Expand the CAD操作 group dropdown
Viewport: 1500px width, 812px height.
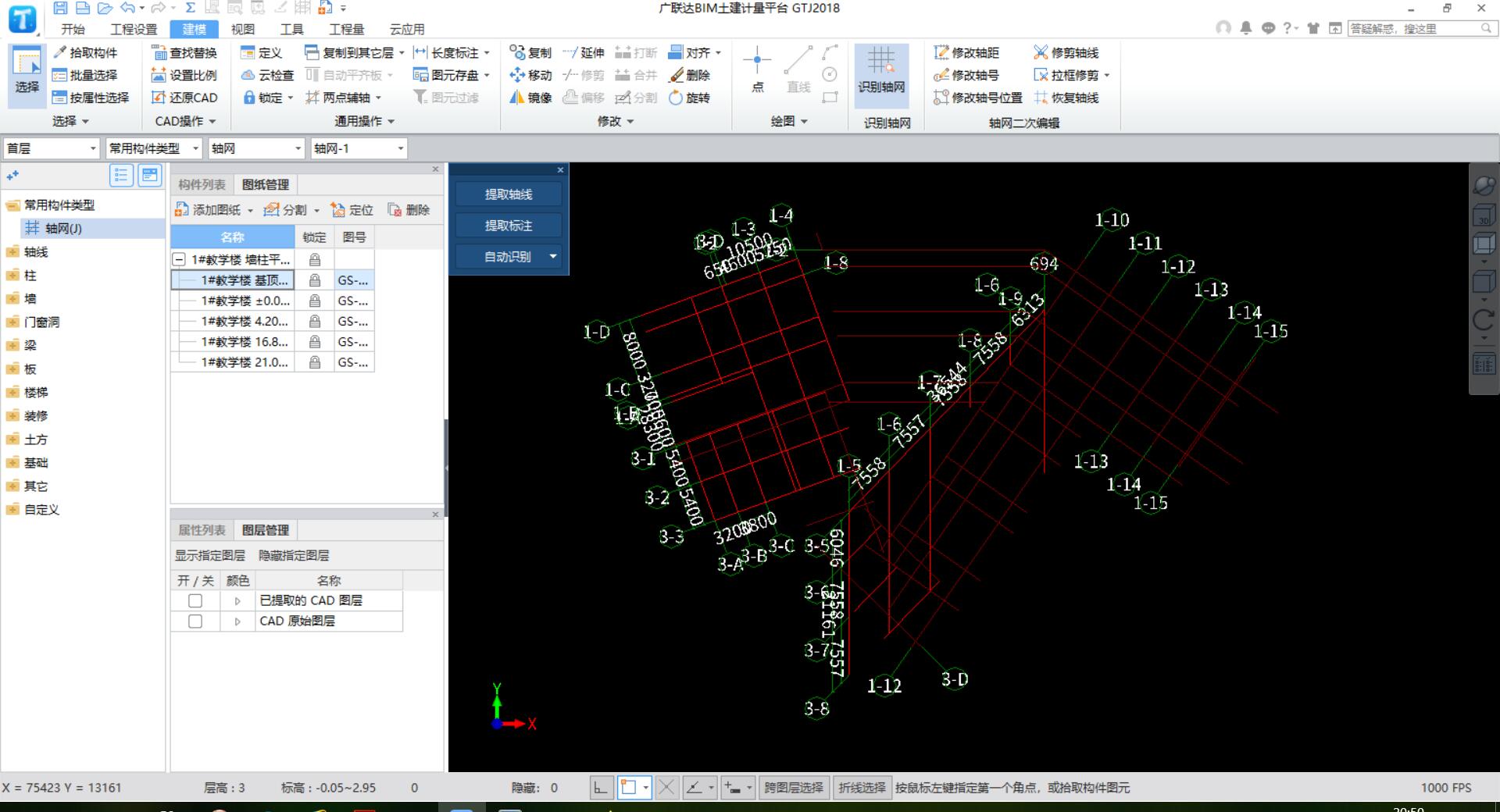point(185,121)
